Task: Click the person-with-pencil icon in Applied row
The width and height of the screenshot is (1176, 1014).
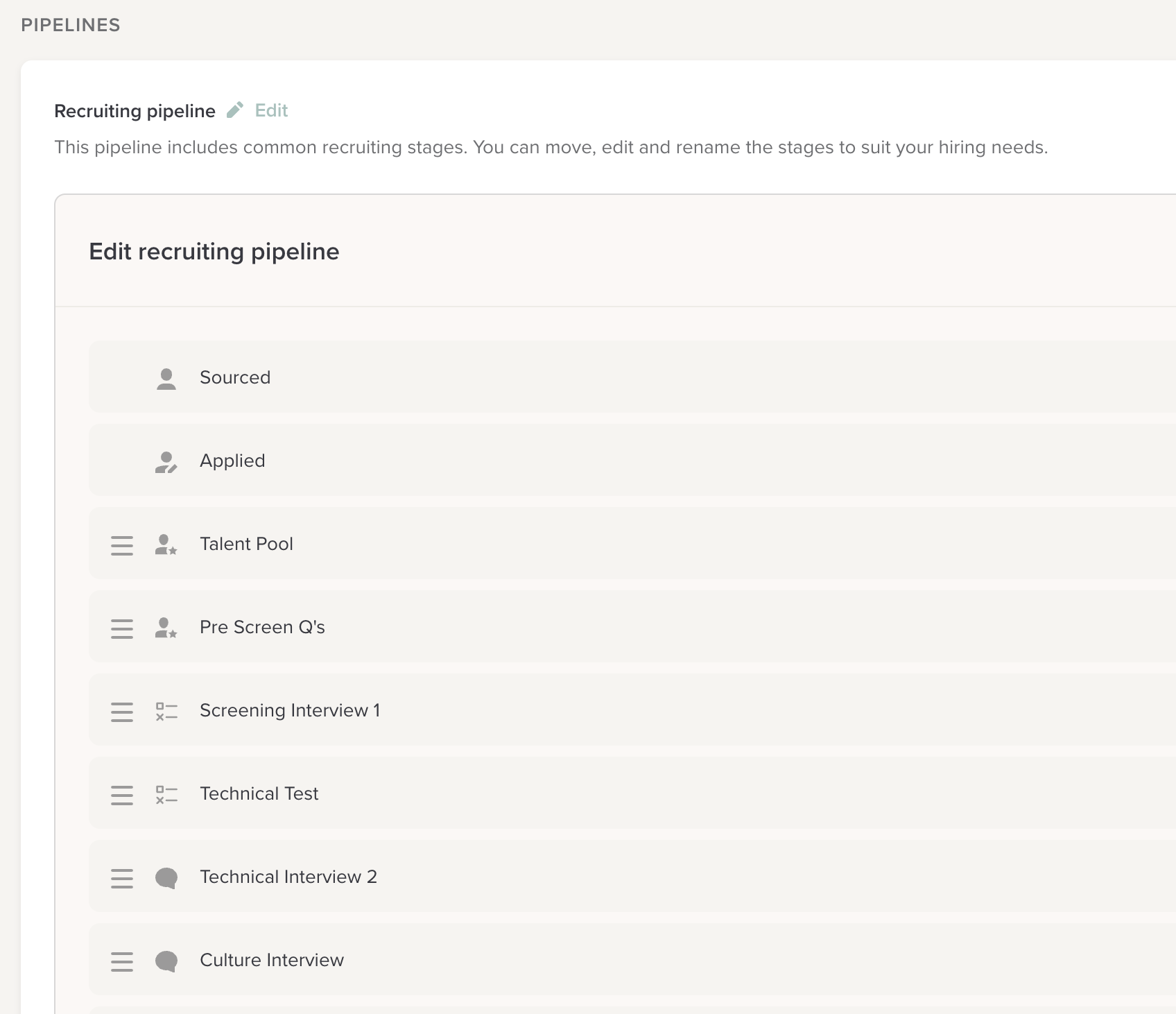Action: (x=166, y=462)
